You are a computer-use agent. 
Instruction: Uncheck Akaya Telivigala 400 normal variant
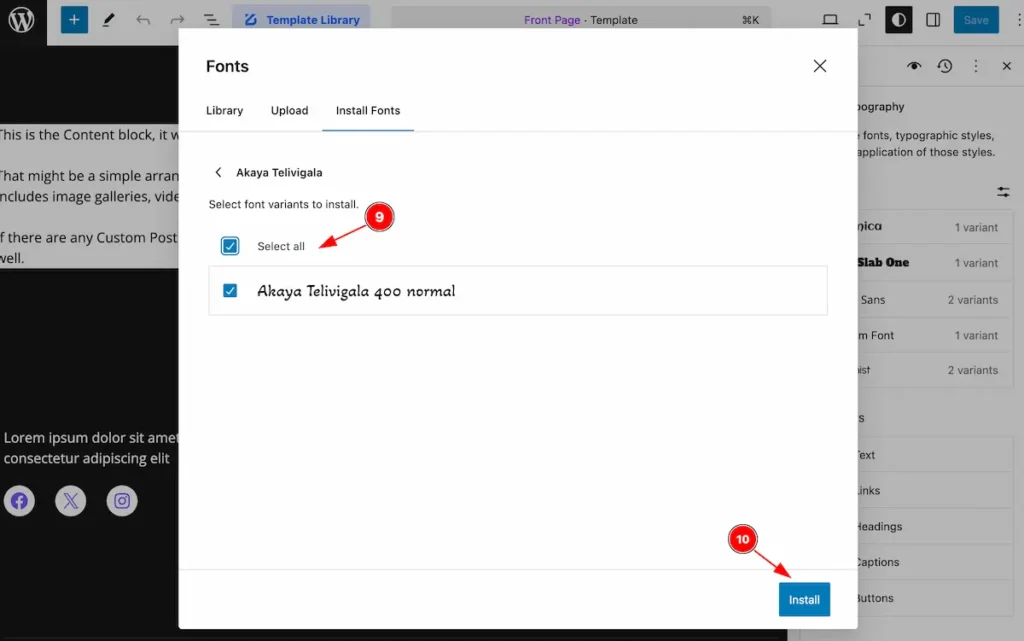click(x=230, y=290)
